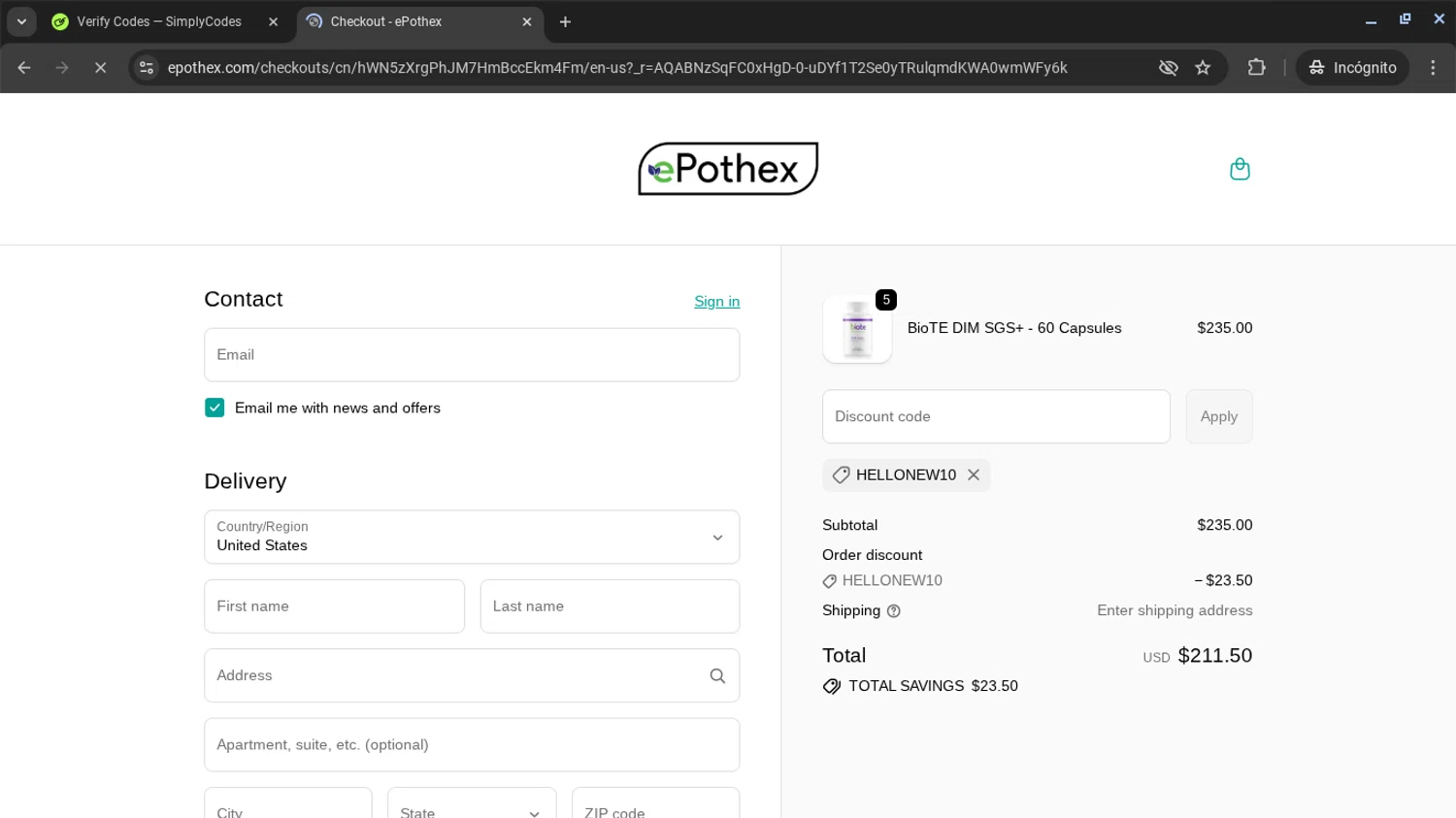Click the Last name field
Viewport: 1456px width, 818px height.
[x=610, y=606]
